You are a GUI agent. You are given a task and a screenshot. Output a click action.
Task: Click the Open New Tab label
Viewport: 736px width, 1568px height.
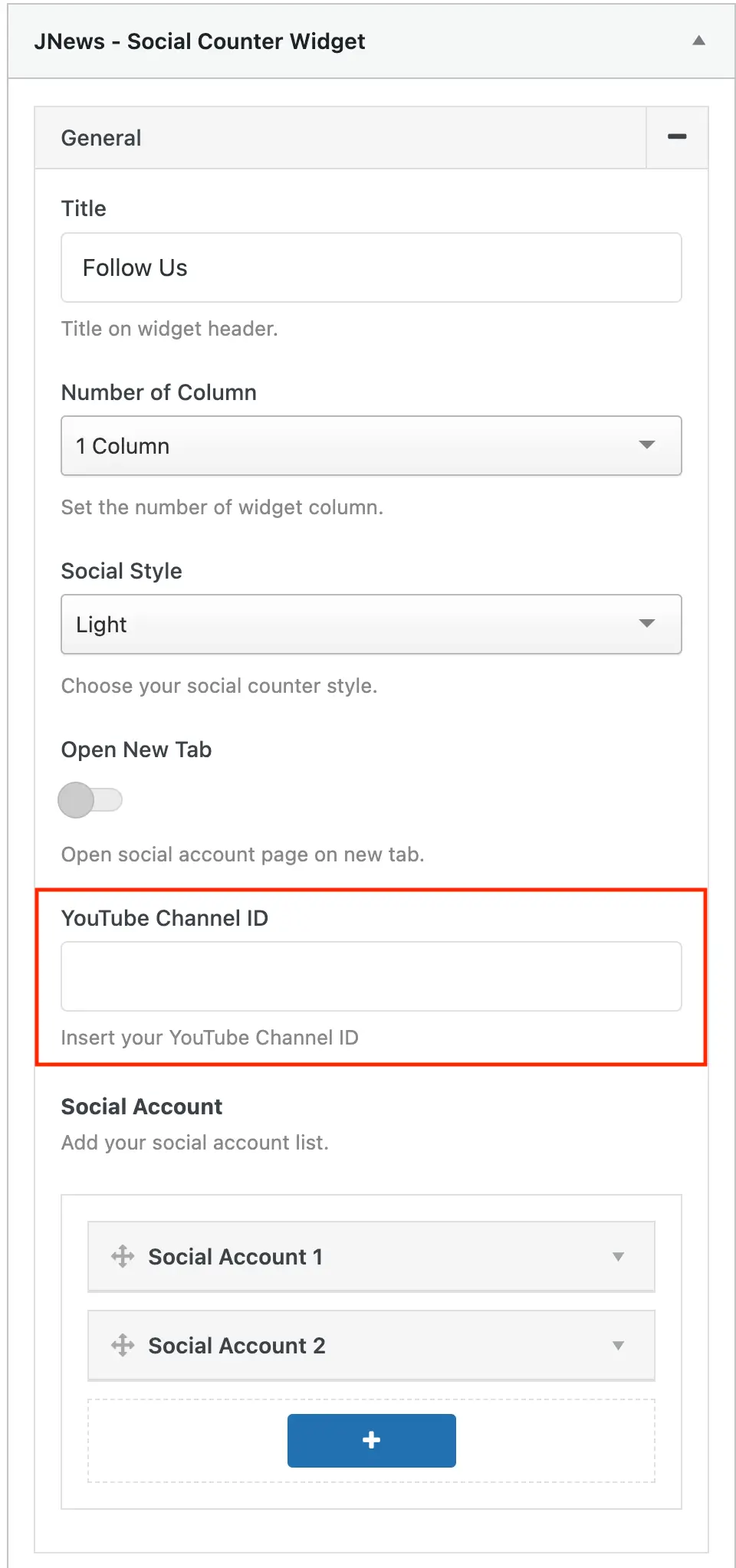point(136,750)
